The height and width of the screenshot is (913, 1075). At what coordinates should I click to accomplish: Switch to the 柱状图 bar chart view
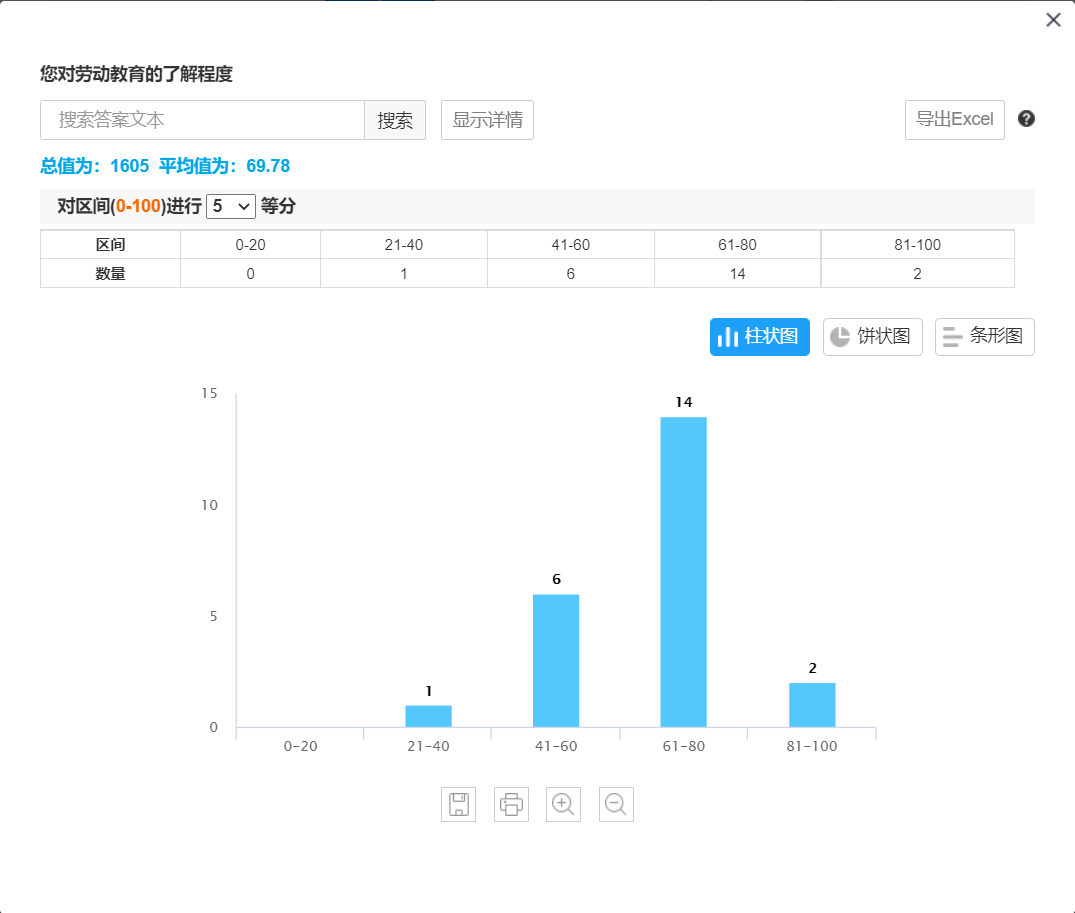point(760,337)
